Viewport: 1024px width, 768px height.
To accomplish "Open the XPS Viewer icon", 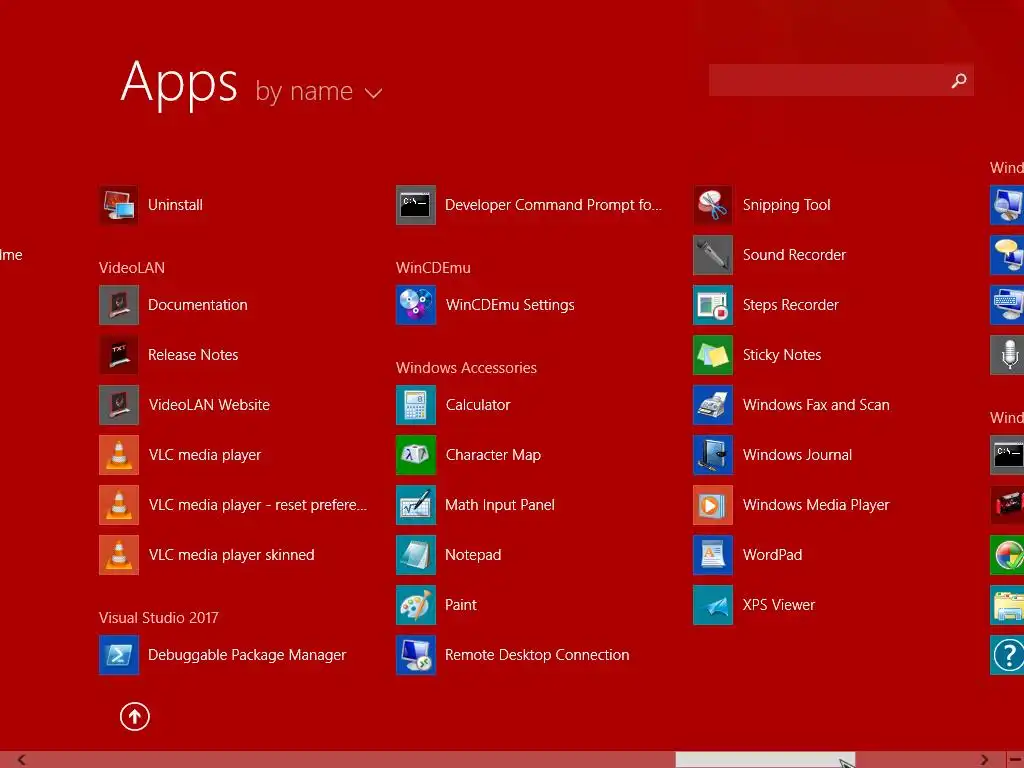I will tap(713, 605).
